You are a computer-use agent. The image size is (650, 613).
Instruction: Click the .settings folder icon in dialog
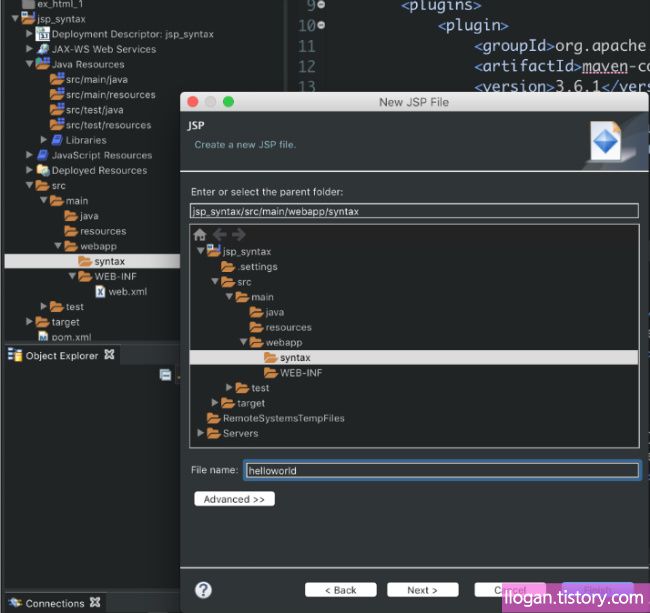tap(228, 267)
